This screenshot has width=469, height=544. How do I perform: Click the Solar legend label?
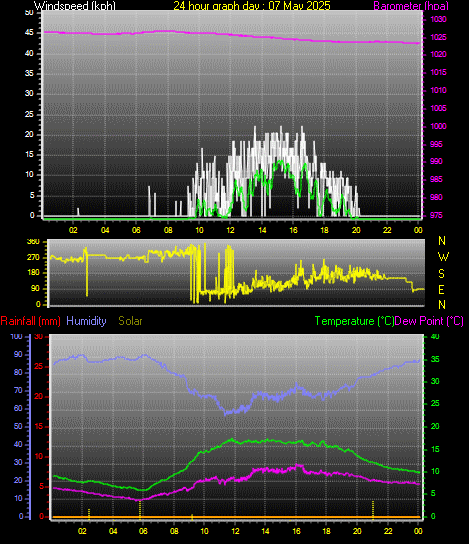coord(130,321)
